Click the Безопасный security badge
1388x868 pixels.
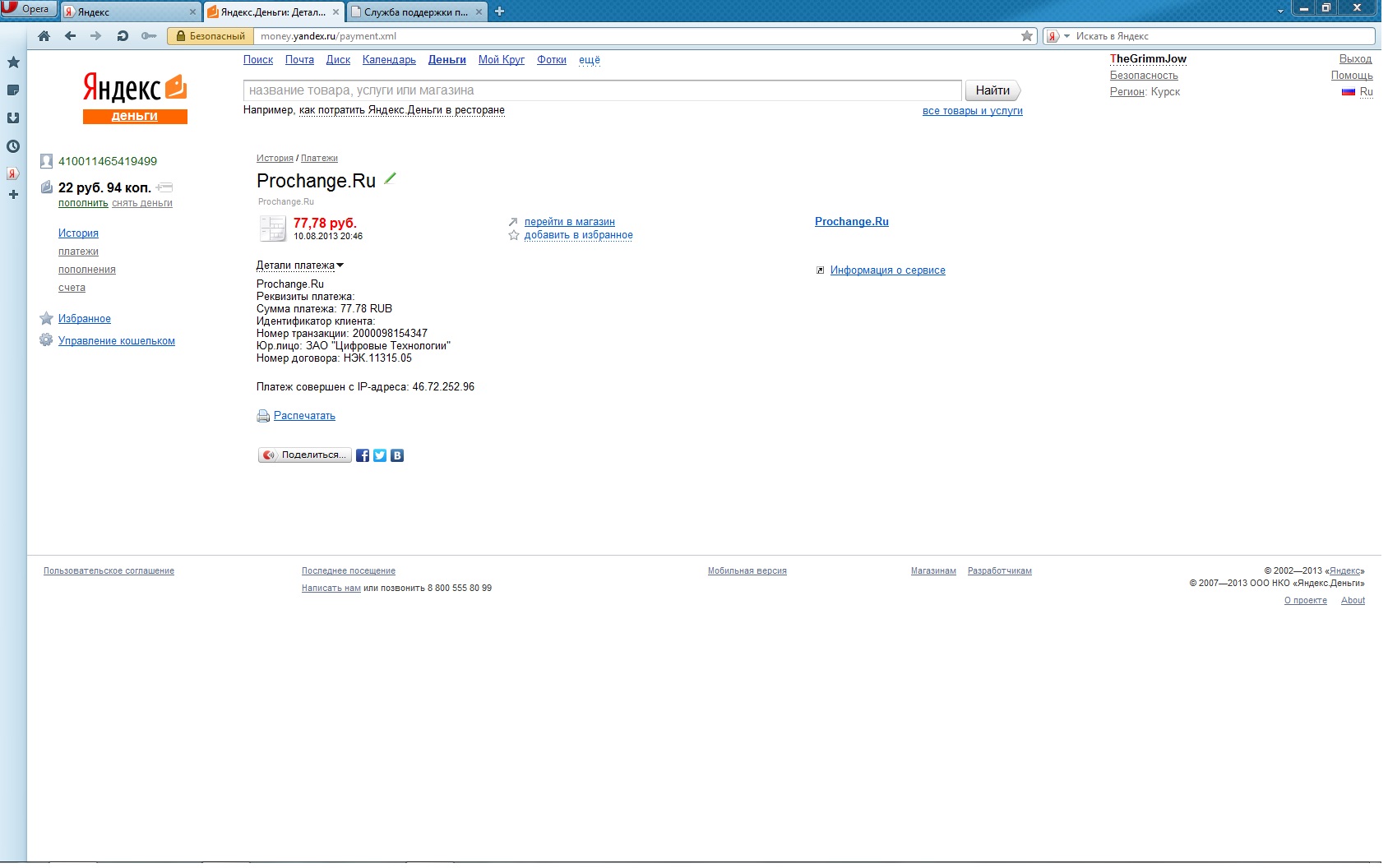tap(210, 36)
